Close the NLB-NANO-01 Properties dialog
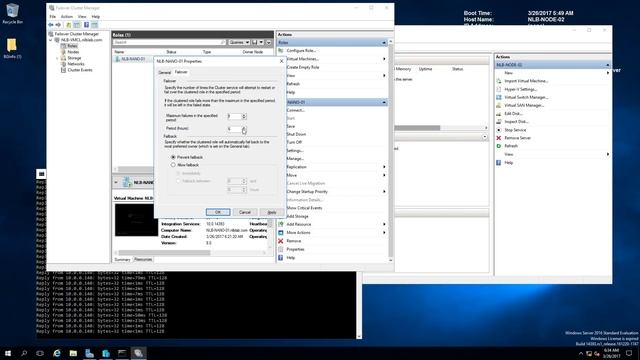The width and height of the screenshot is (640, 360). [x=281, y=61]
